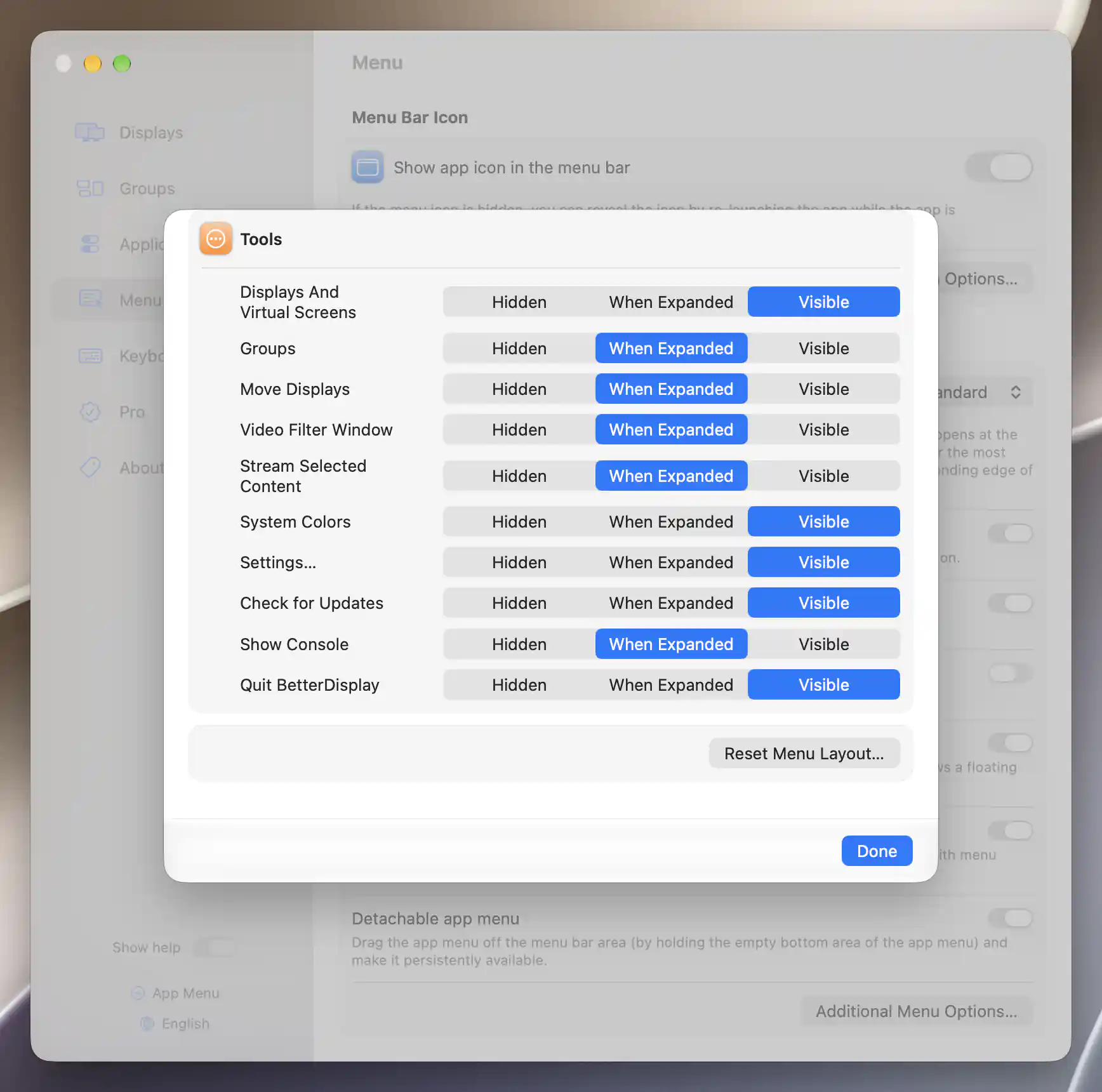The height and width of the screenshot is (1092, 1102).
Task: Click the green zoom window button
Action: pos(122,63)
